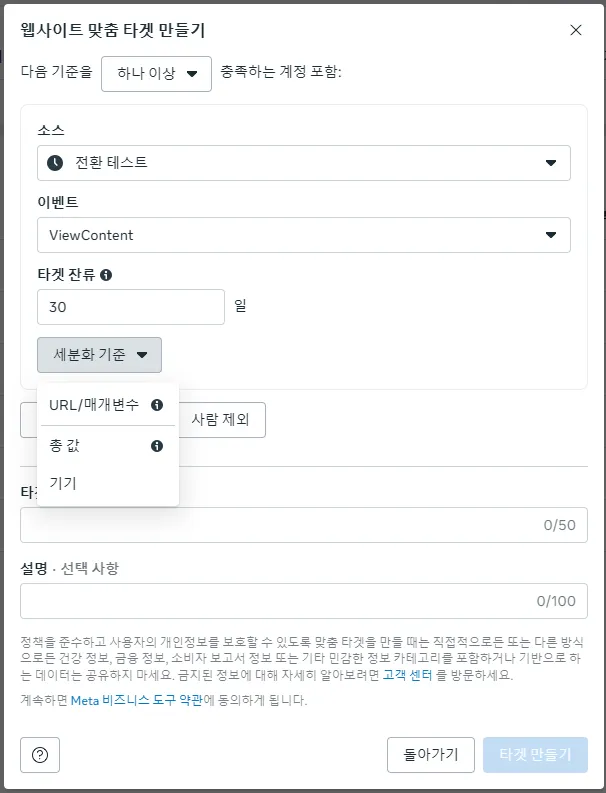Click the help question mark icon

(40, 755)
